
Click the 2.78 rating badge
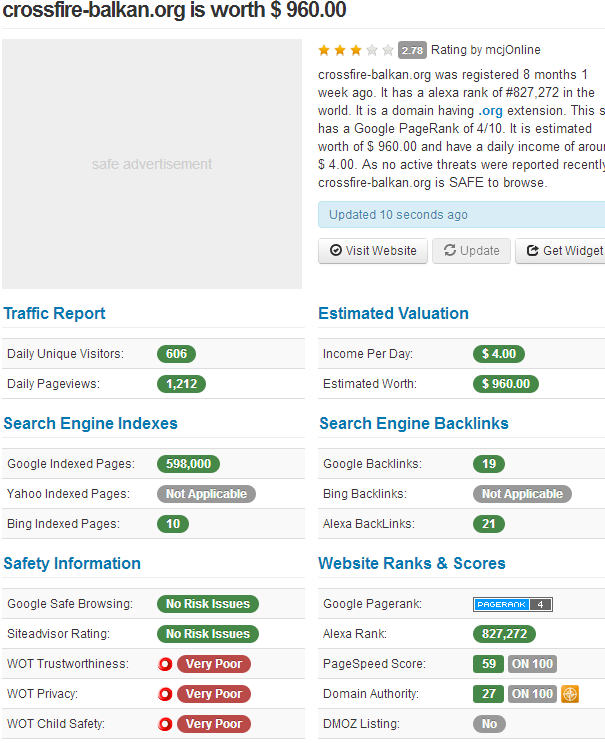tap(412, 50)
